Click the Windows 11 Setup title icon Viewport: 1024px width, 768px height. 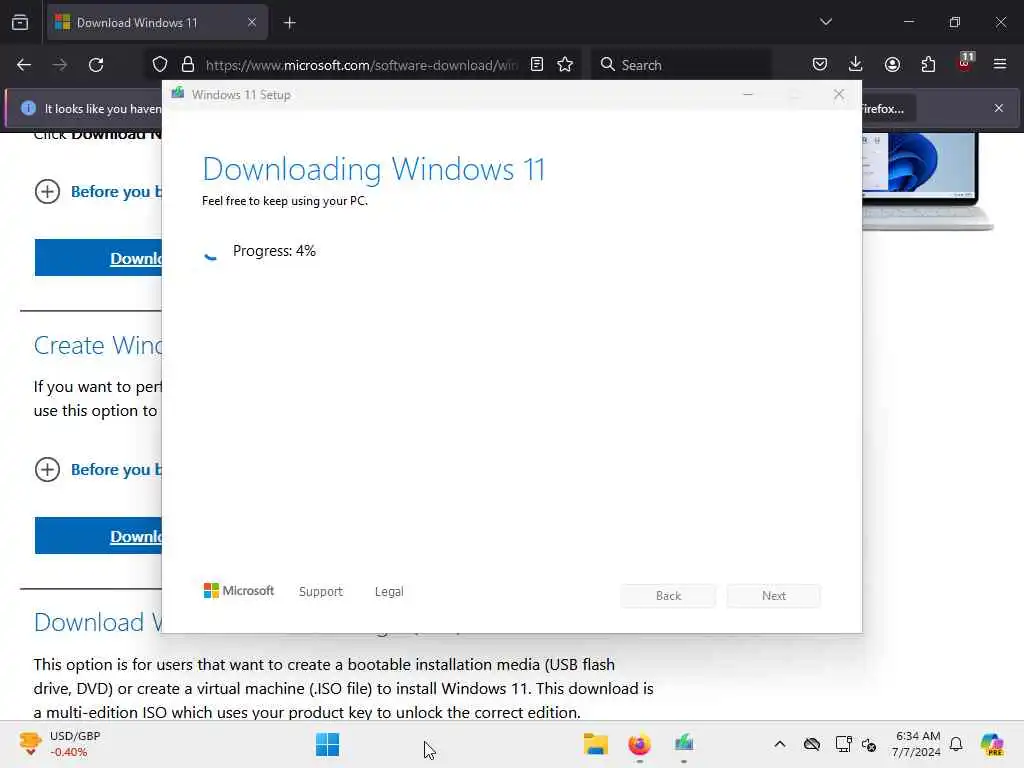tap(178, 94)
